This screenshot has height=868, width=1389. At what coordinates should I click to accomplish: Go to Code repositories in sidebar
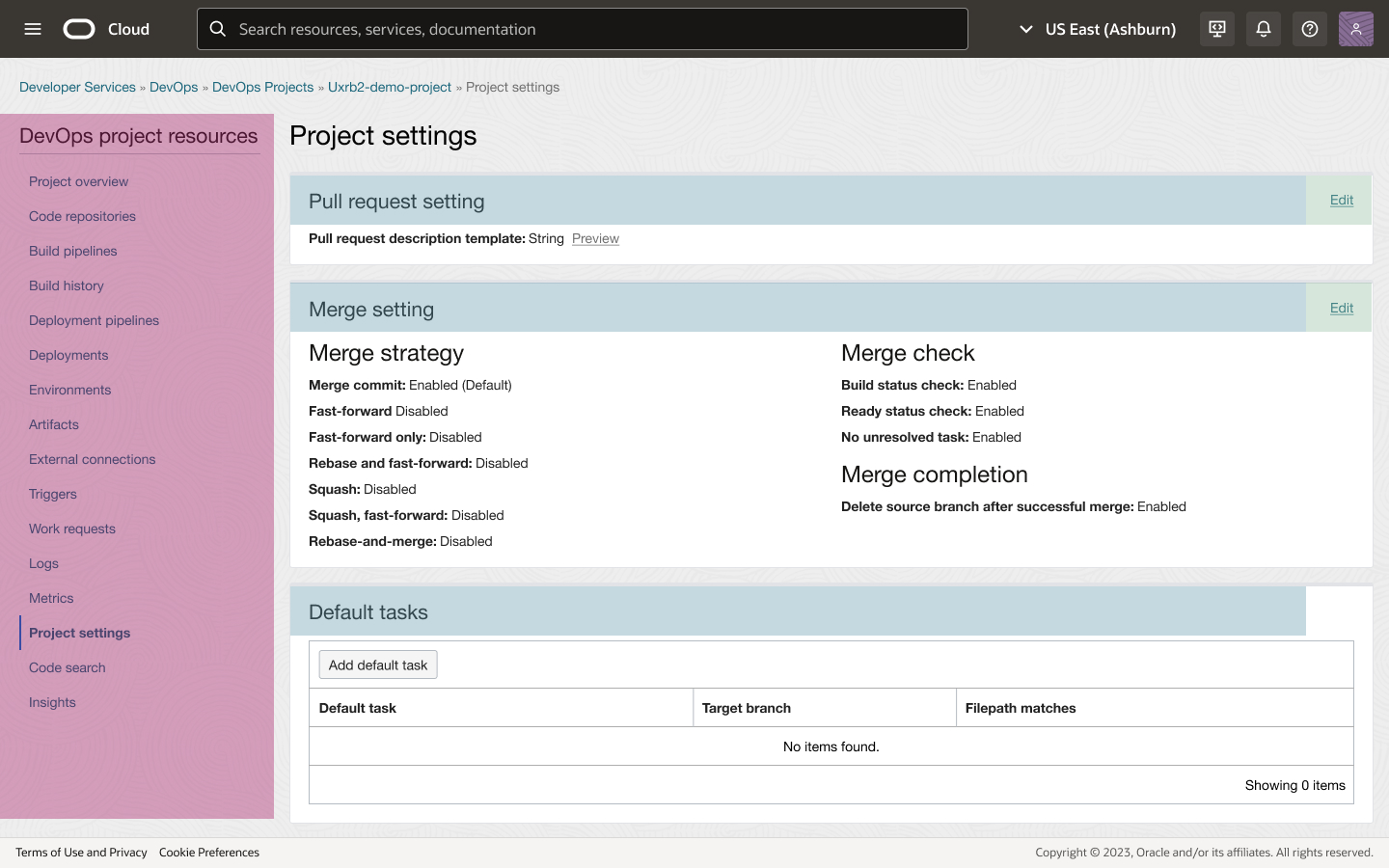tap(82, 216)
